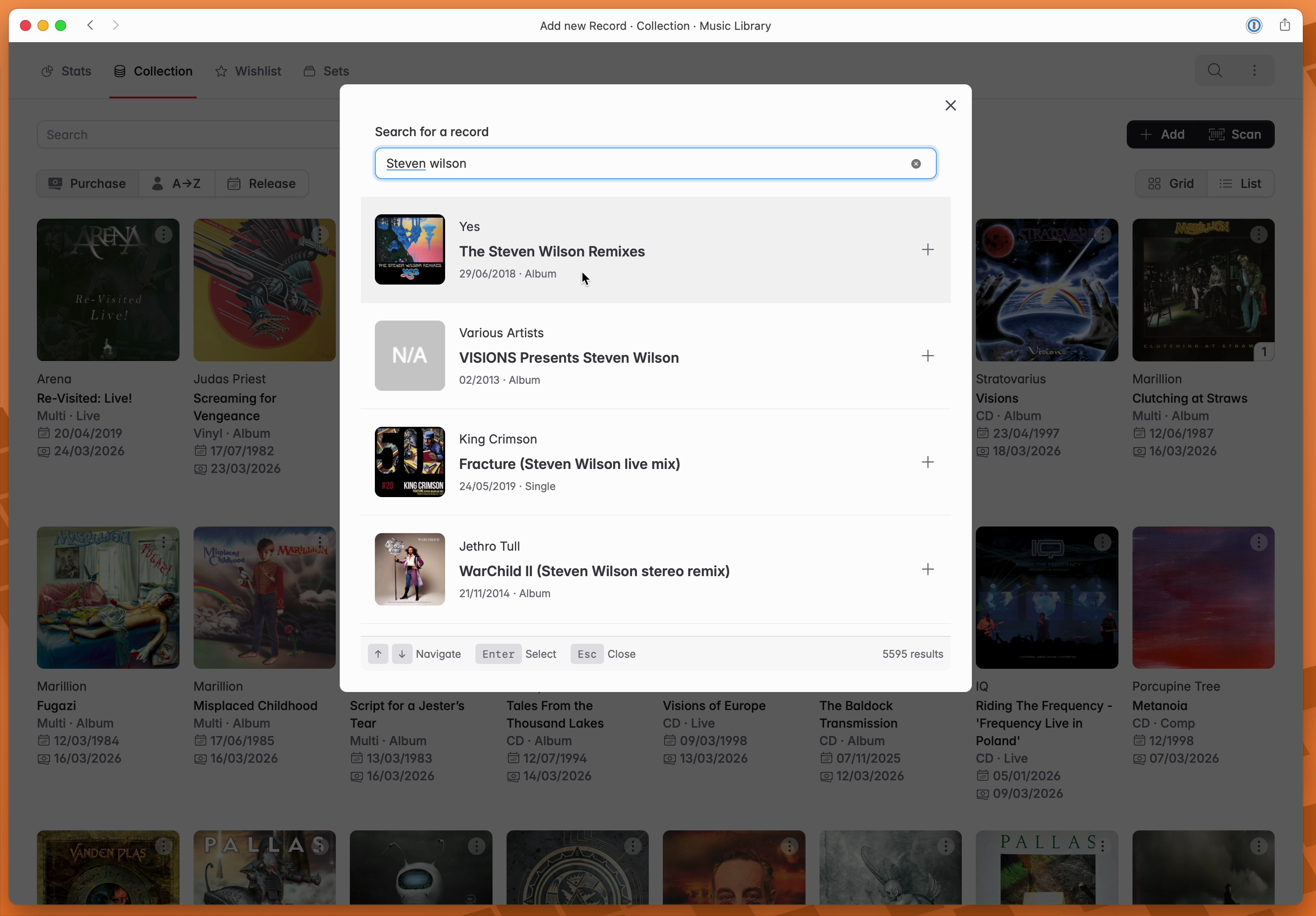Select the N/A placeholder cover thumbnail
Image resolution: width=1316 pixels, height=916 pixels.
[409, 356]
